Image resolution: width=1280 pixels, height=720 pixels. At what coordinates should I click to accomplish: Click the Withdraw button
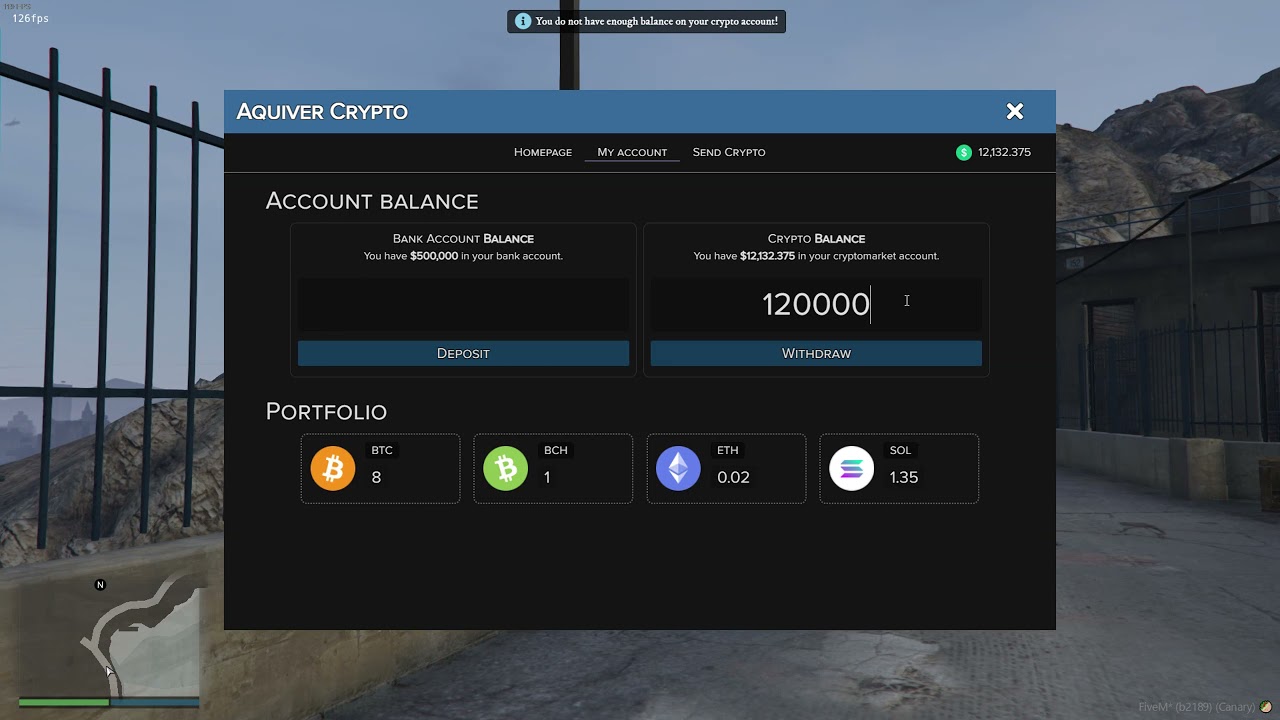point(816,353)
